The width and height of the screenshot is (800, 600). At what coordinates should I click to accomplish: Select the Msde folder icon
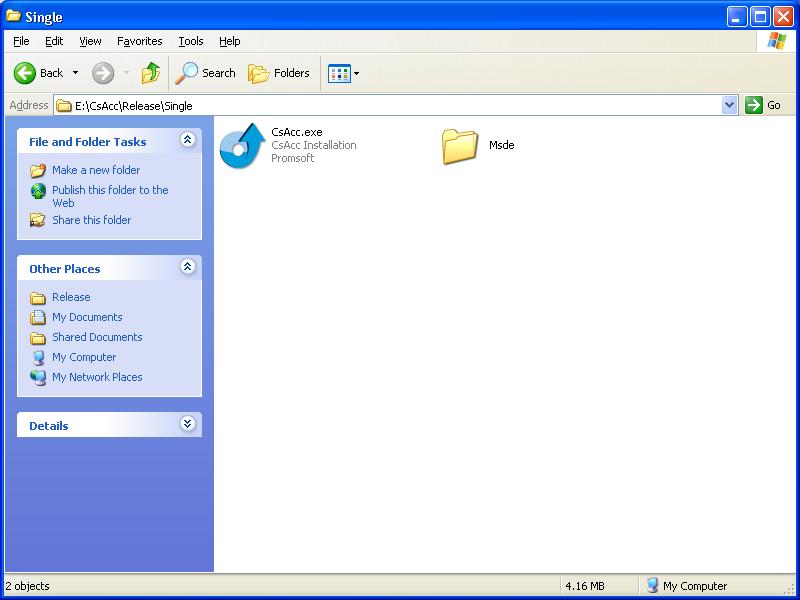coord(459,146)
